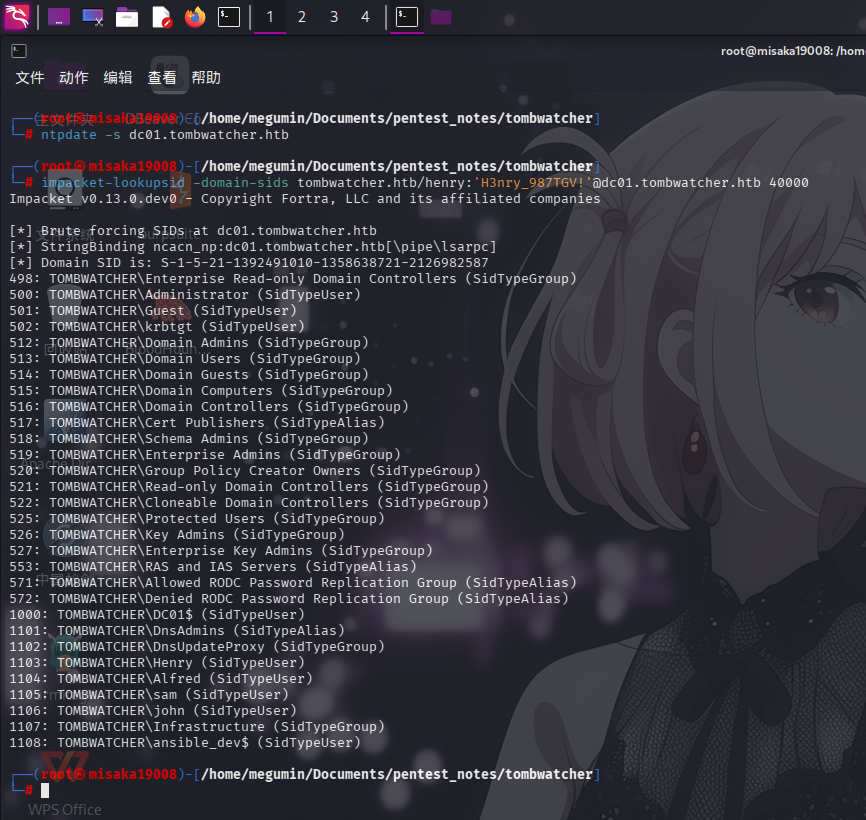Click the 571: Allowed RODC Password line
866x820 pixels.
tap(293, 583)
